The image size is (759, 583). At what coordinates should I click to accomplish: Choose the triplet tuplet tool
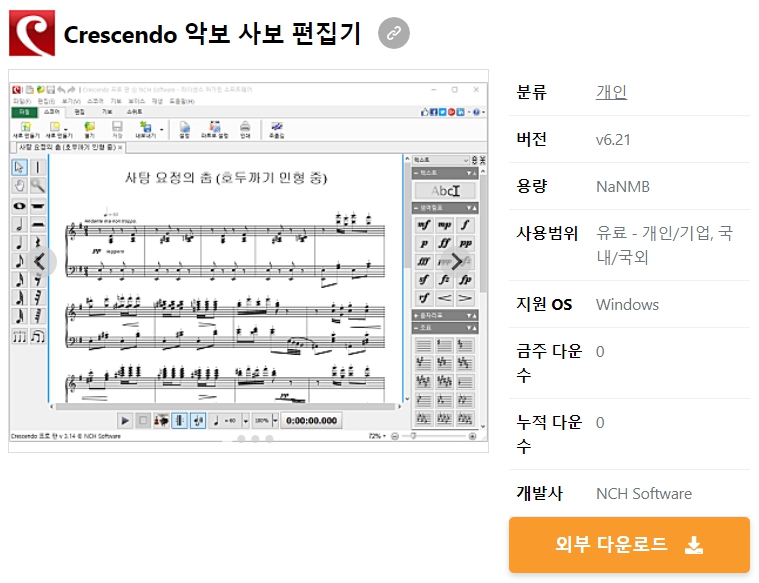coord(19,336)
